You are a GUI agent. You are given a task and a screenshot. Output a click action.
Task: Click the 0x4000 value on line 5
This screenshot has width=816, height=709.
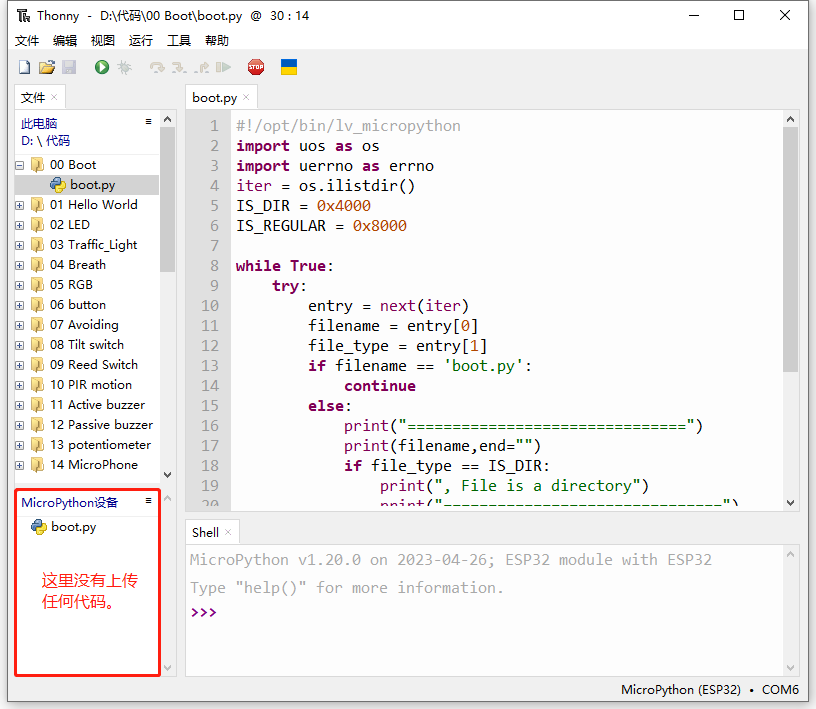coord(343,206)
